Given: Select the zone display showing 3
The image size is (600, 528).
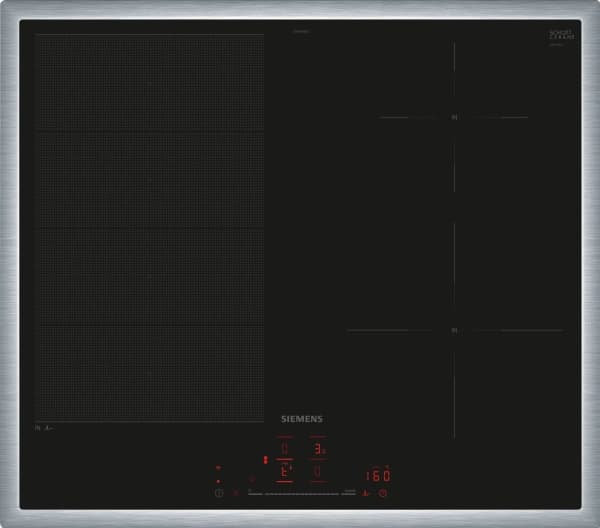Looking at the screenshot, I should [x=317, y=448].
